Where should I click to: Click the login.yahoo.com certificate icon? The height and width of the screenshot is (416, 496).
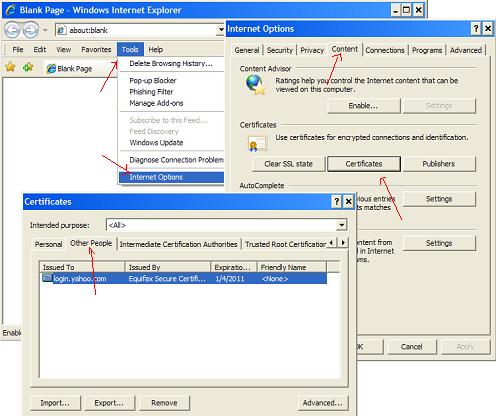[47, 278]
